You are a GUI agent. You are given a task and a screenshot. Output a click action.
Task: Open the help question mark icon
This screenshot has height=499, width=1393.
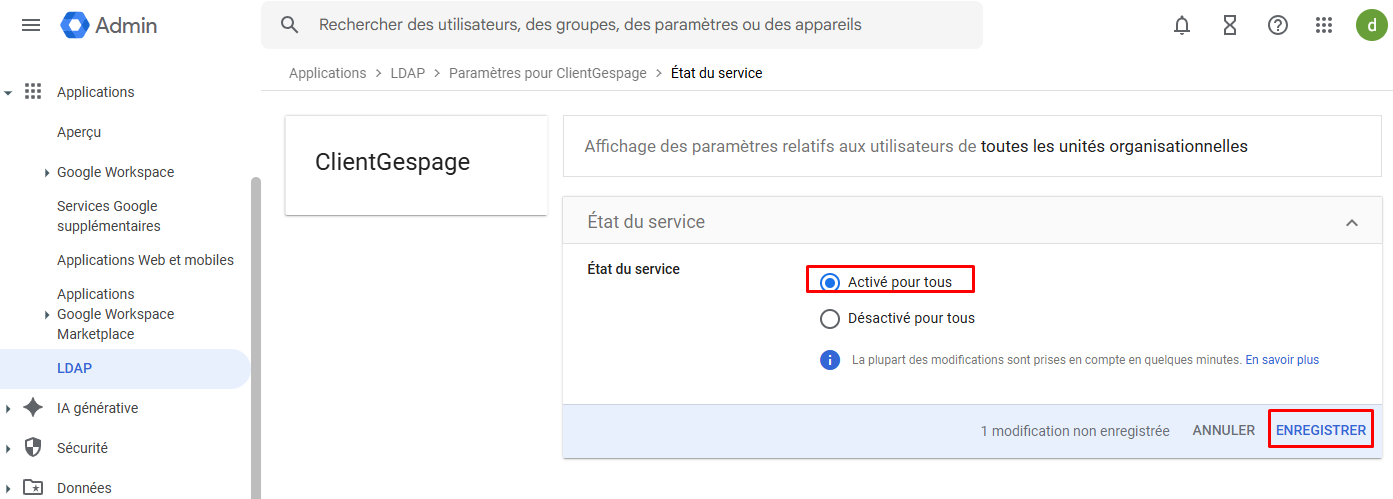point(1278,25)
